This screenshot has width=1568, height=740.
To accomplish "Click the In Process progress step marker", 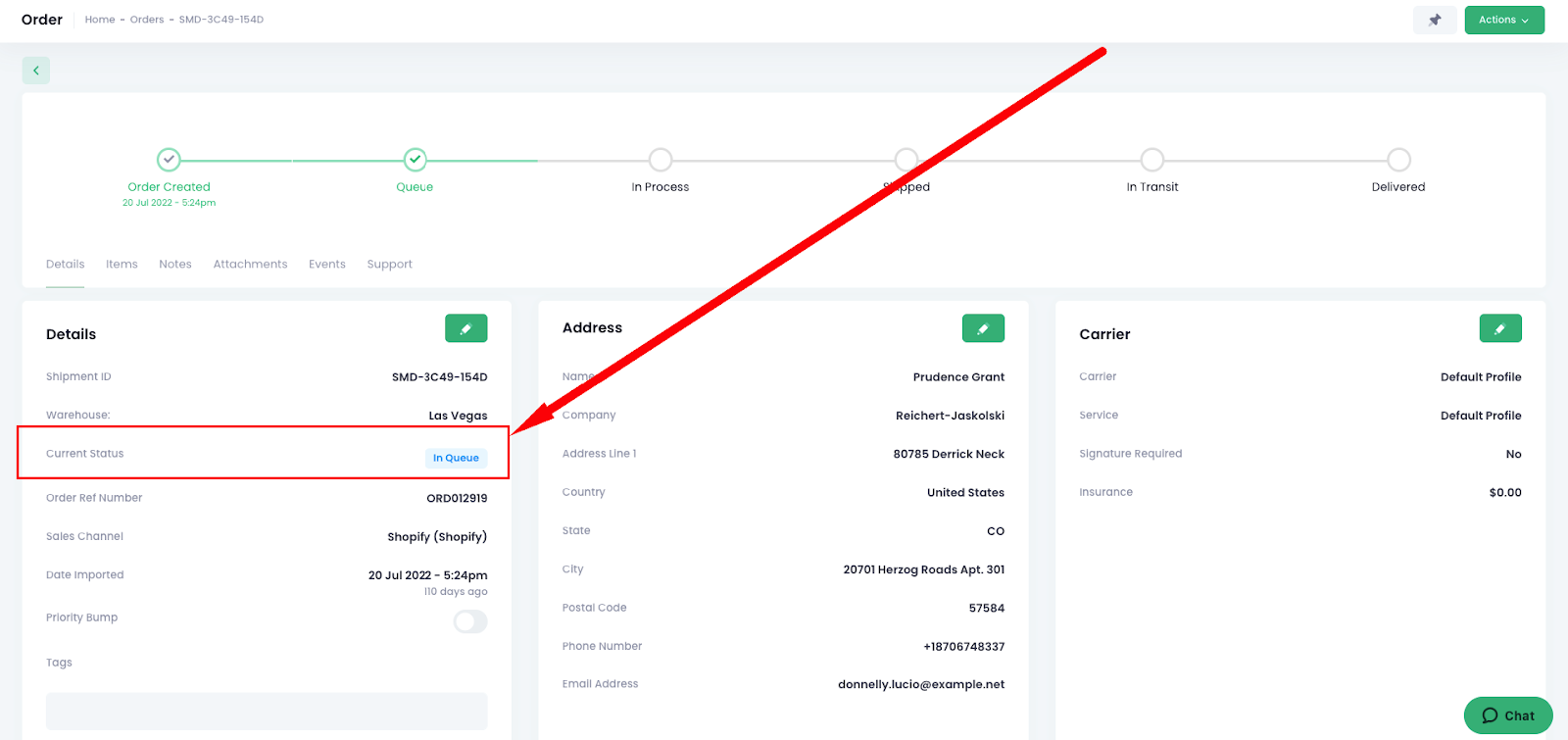I will [661, 159].
